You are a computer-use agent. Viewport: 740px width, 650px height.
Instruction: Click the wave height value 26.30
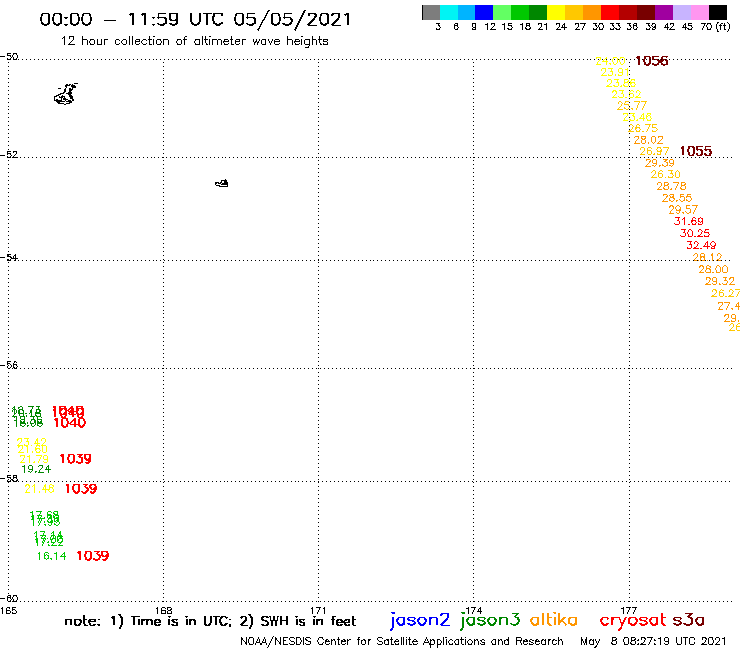pos(665,175)
